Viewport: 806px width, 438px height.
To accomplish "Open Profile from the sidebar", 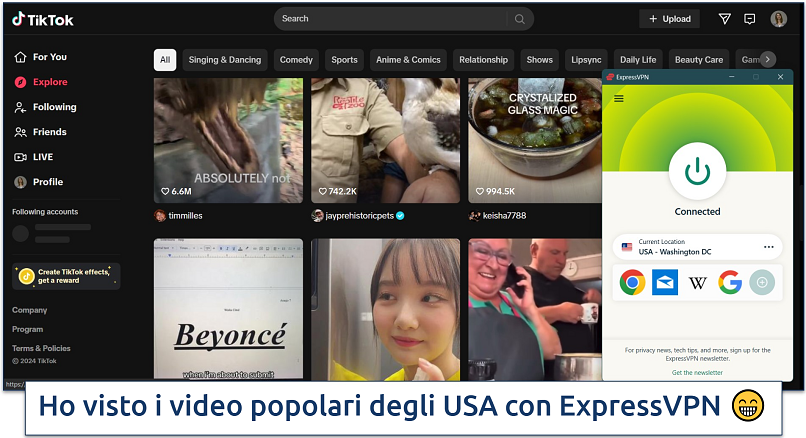I will click(39, 182).
